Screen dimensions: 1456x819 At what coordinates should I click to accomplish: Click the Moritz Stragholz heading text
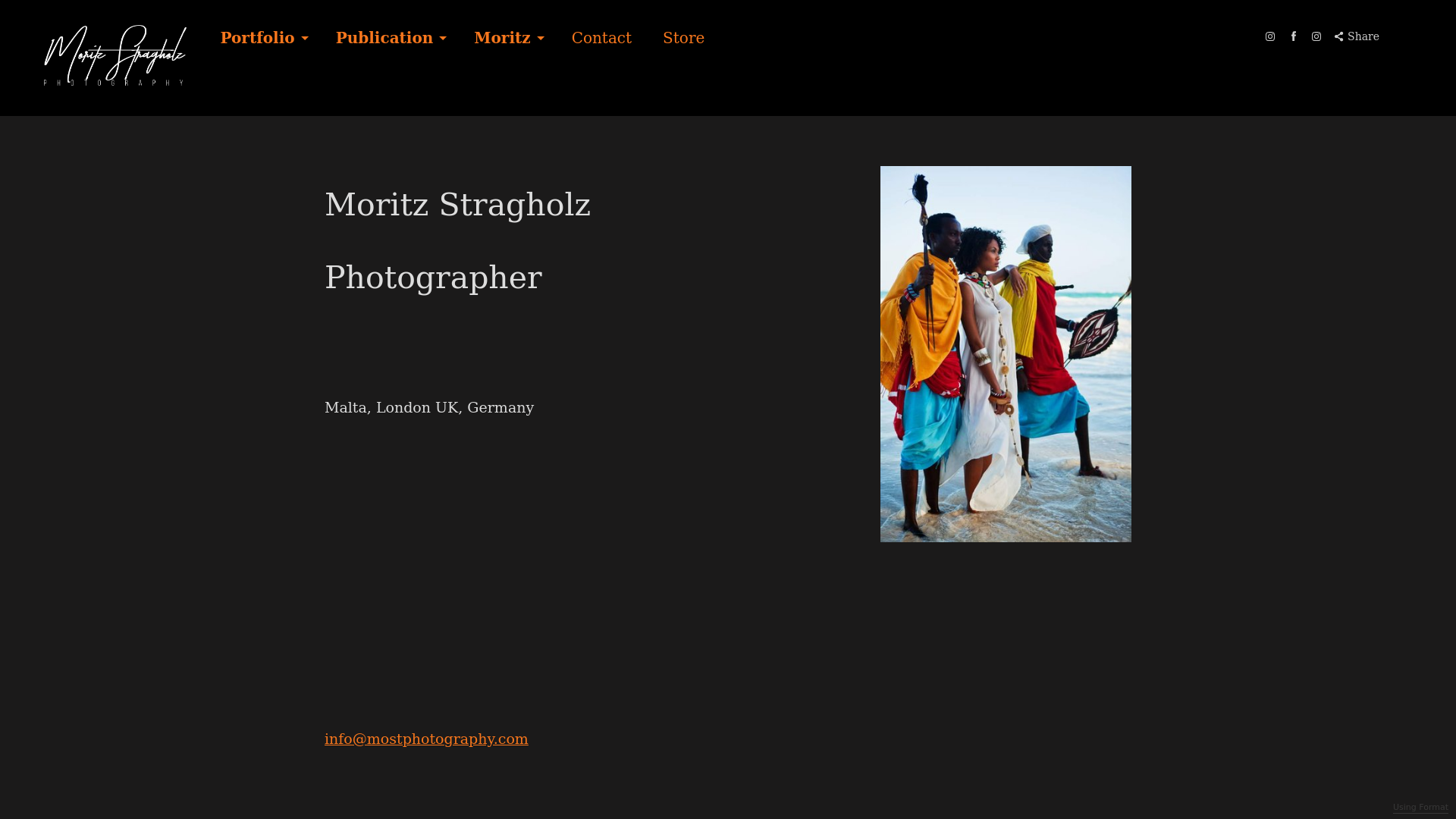457,205
